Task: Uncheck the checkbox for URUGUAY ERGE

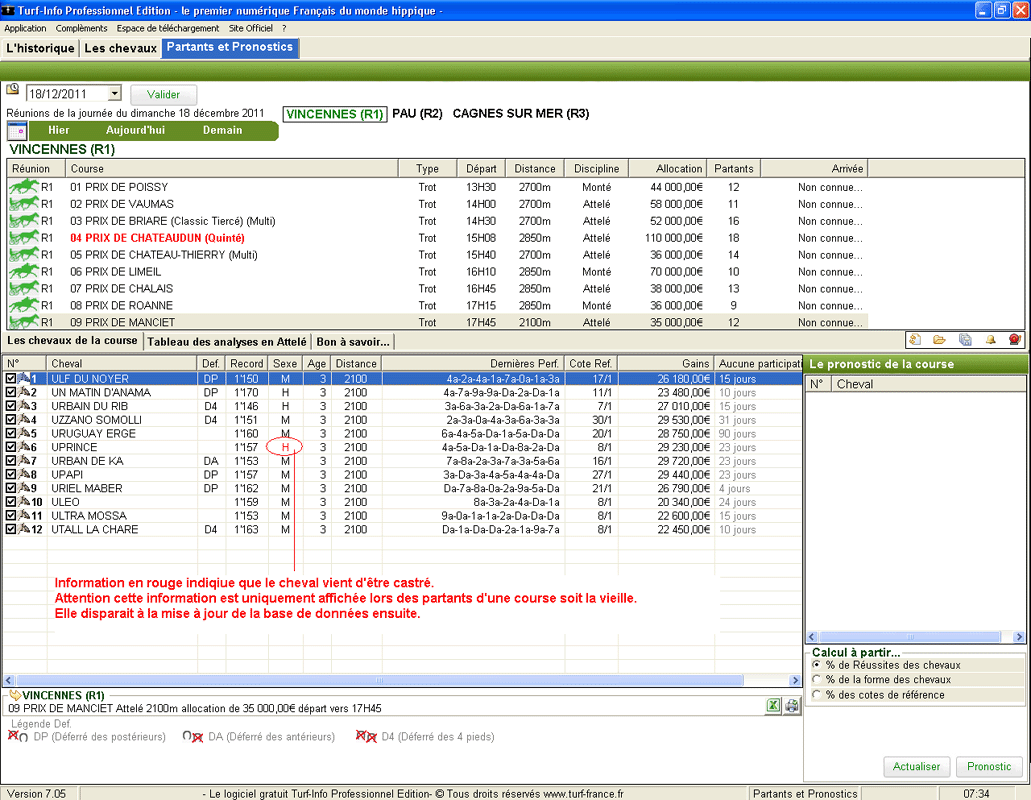Action: click(x=11, y=433)
